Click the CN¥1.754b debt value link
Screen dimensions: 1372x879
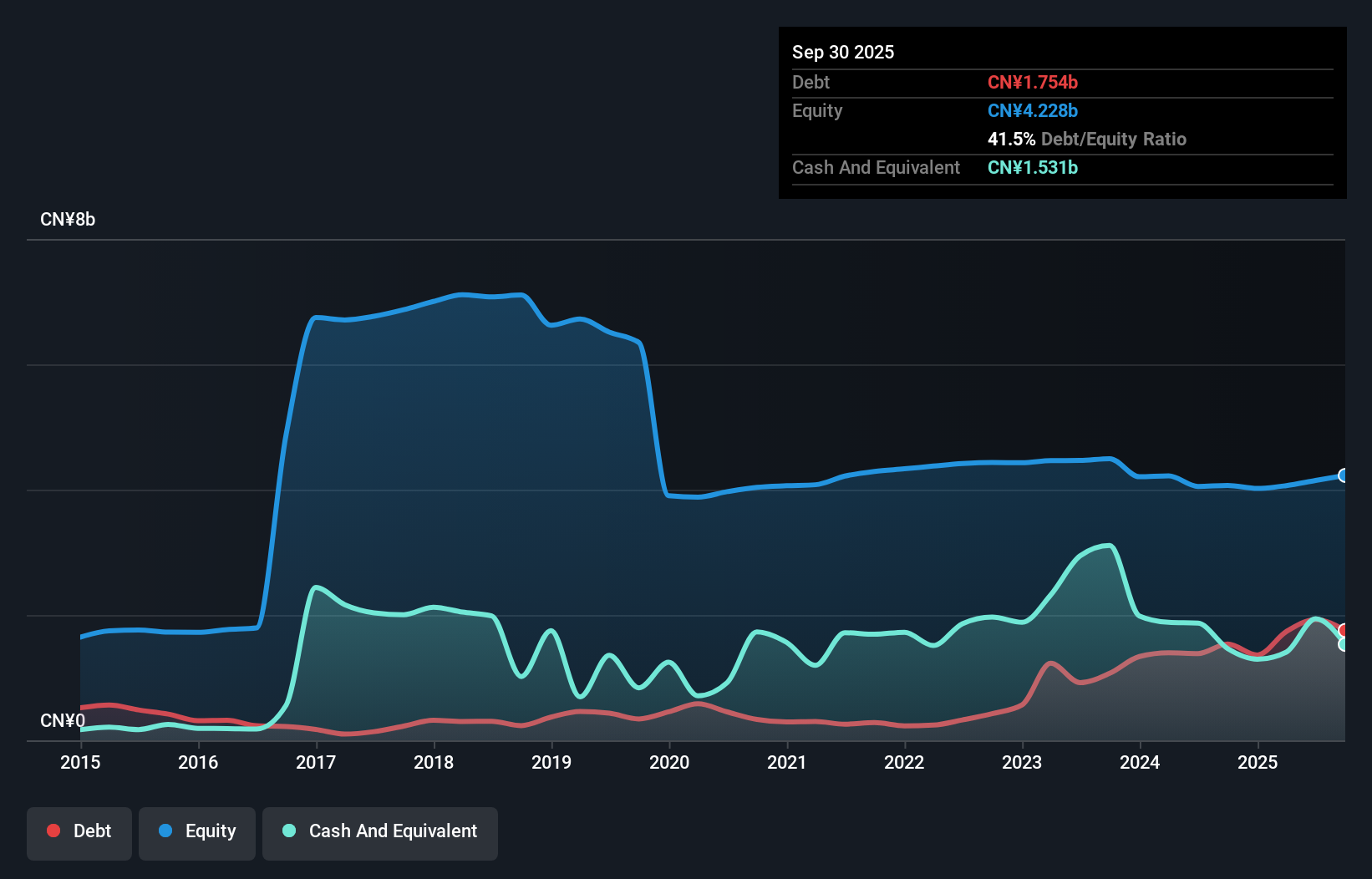1033,82
